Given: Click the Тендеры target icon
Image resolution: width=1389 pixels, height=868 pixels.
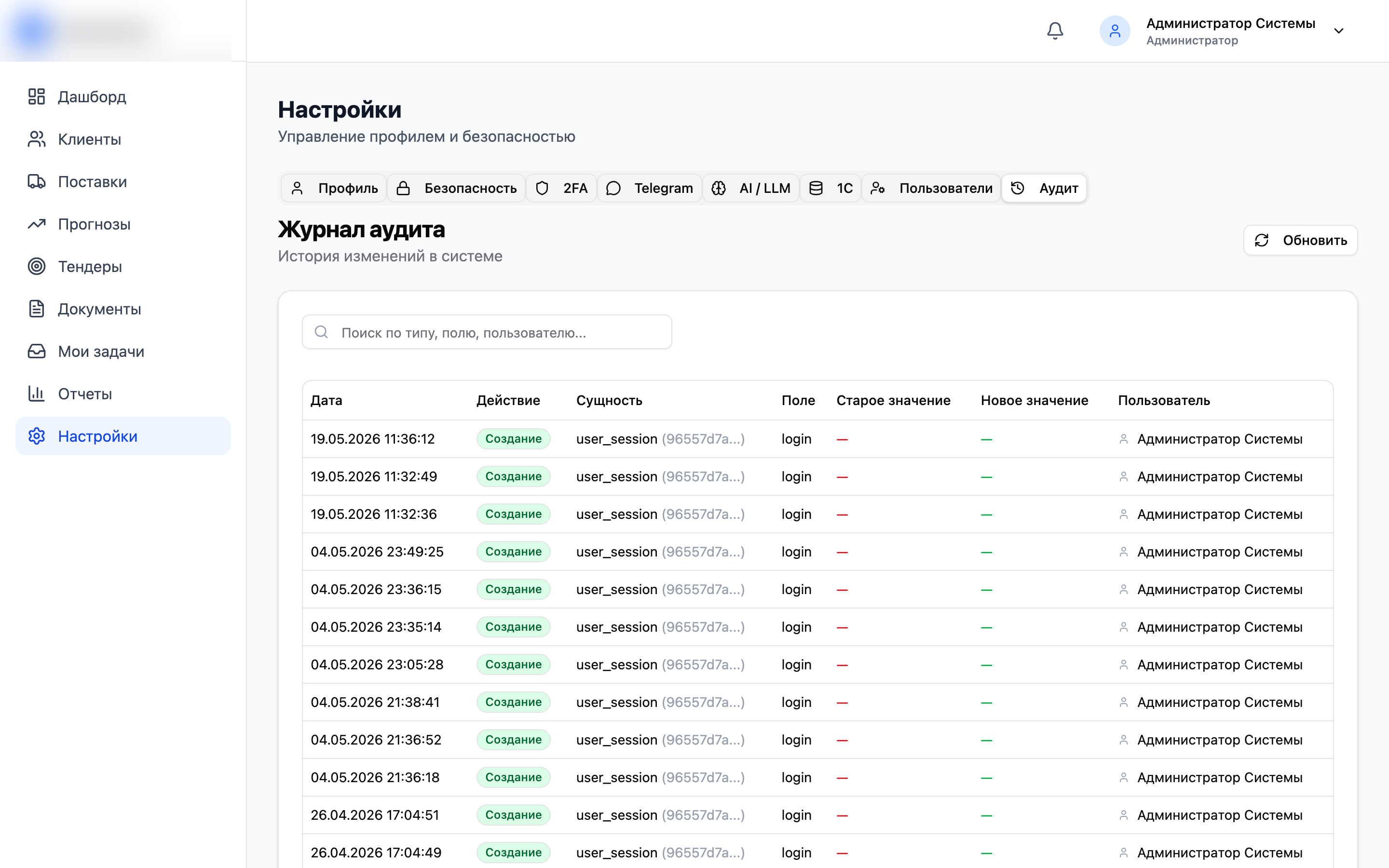Looking at the screenshot, I should [x=37, y=266].
